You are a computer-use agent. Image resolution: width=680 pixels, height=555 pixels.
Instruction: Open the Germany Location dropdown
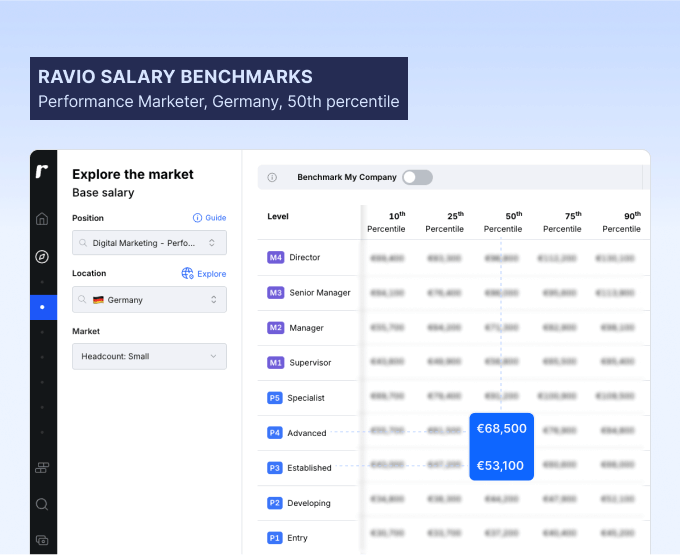pyautogui.click(x=149, y=299)
